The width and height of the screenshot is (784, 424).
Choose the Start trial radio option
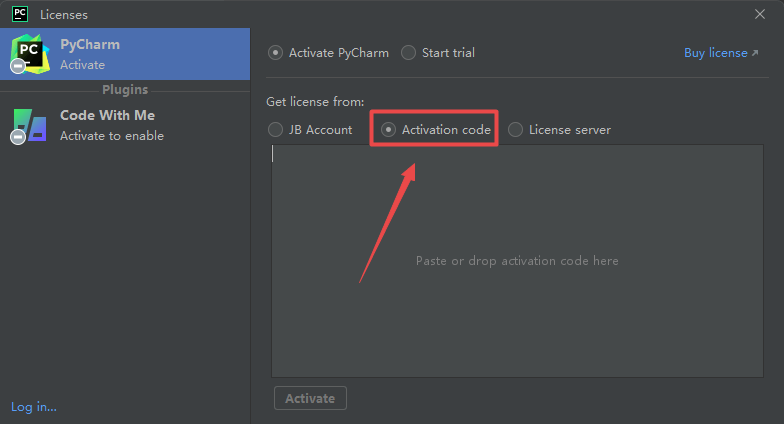click(408, 53)
